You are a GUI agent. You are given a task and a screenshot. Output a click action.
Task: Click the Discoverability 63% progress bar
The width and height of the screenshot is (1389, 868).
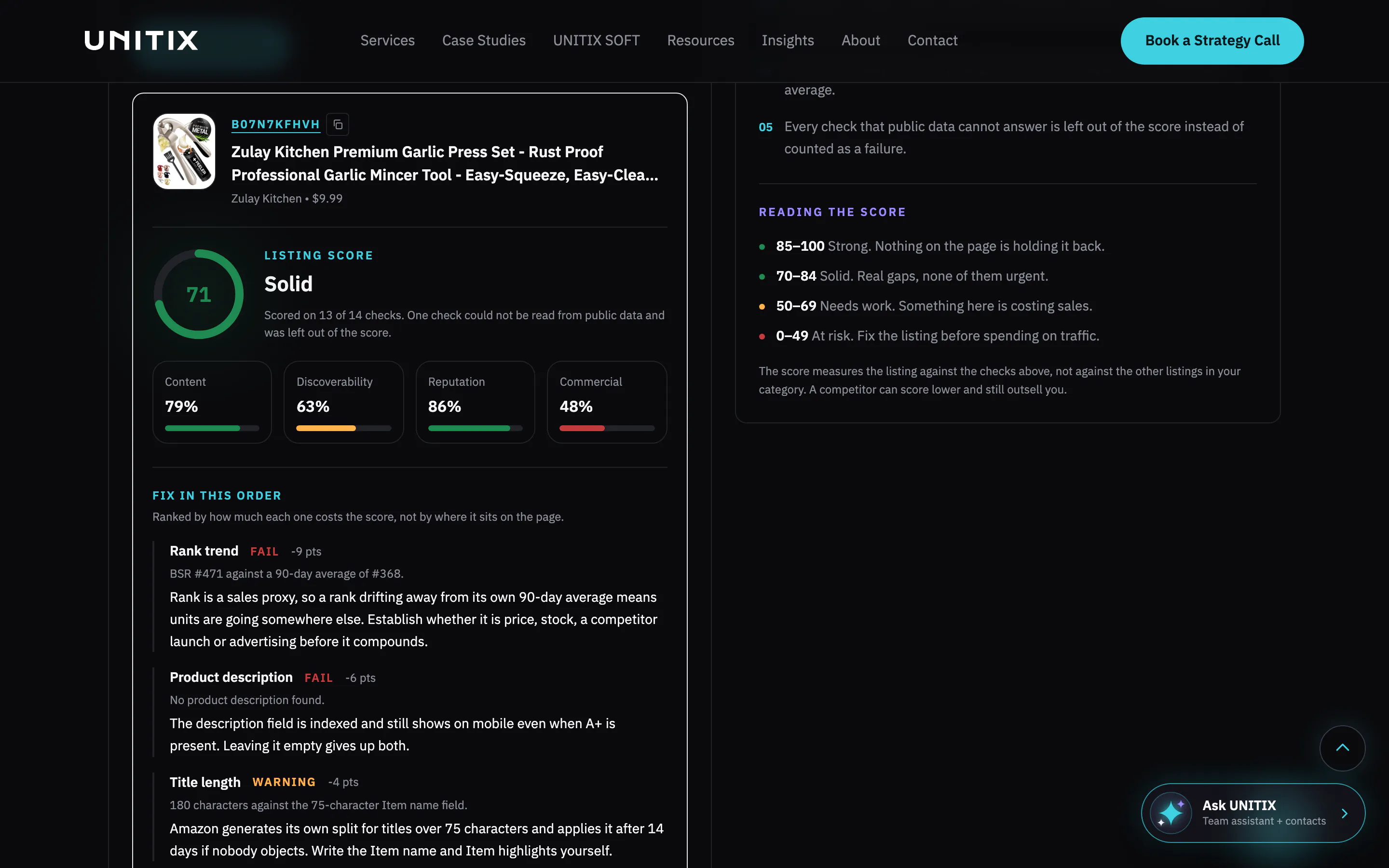click(x=343, y=428)
